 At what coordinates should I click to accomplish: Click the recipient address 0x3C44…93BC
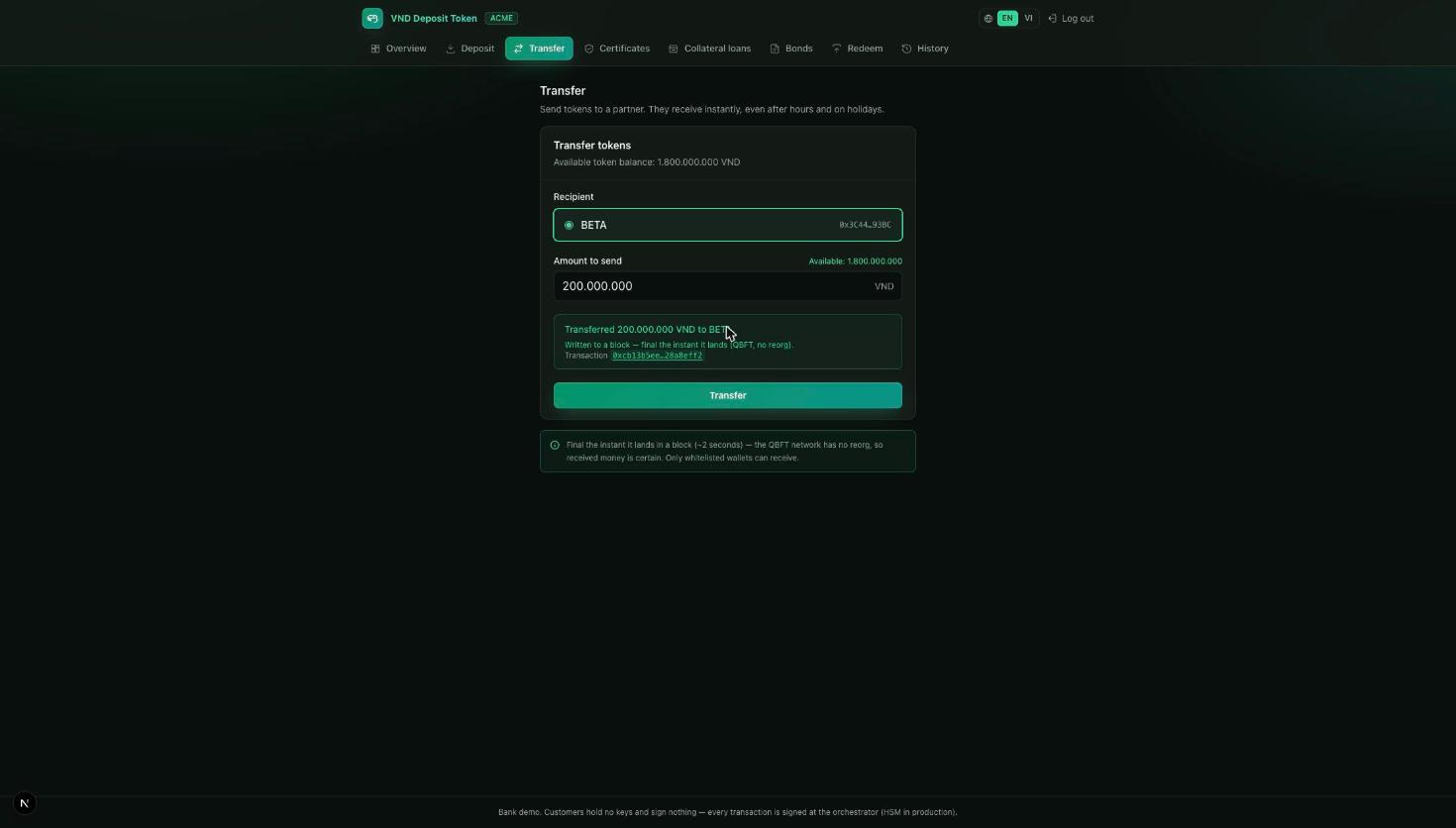pos(865,225)
